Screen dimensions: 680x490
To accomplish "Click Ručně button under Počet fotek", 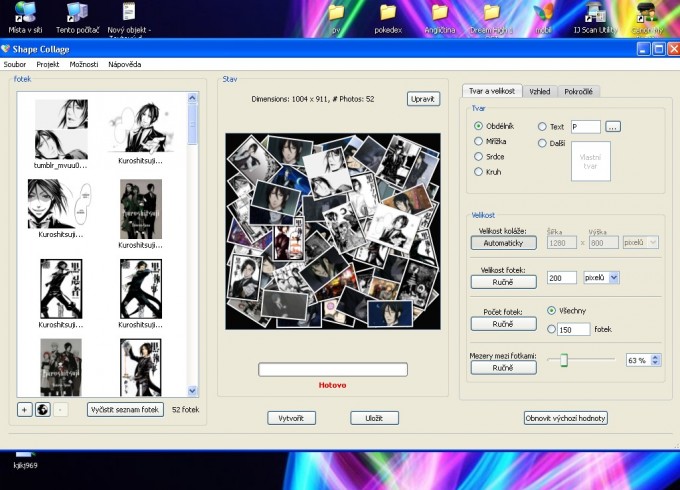I will point(503,324).
